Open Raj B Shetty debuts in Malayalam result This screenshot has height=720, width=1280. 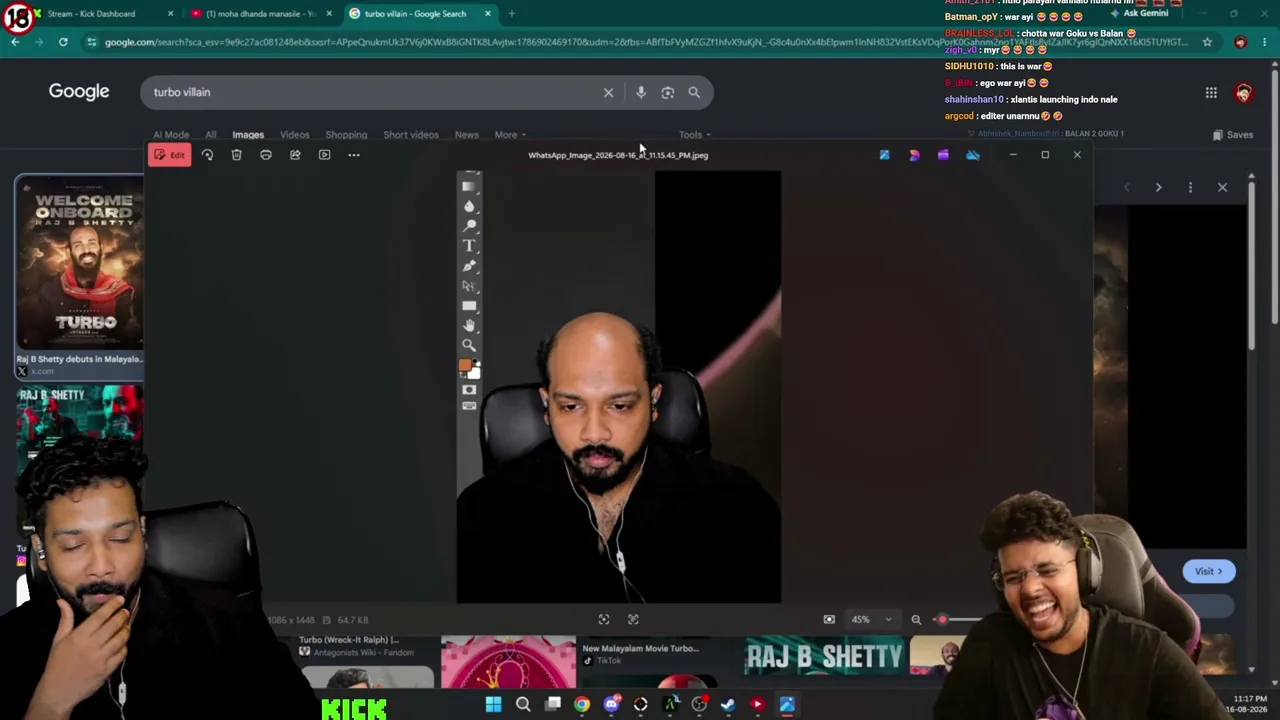(79, 359)
